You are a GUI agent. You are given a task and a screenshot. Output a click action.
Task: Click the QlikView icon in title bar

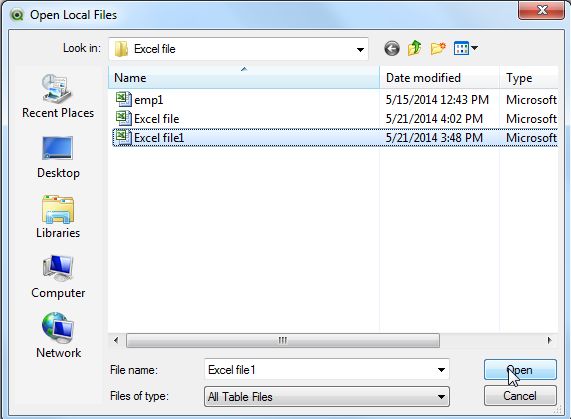(17, 15)
